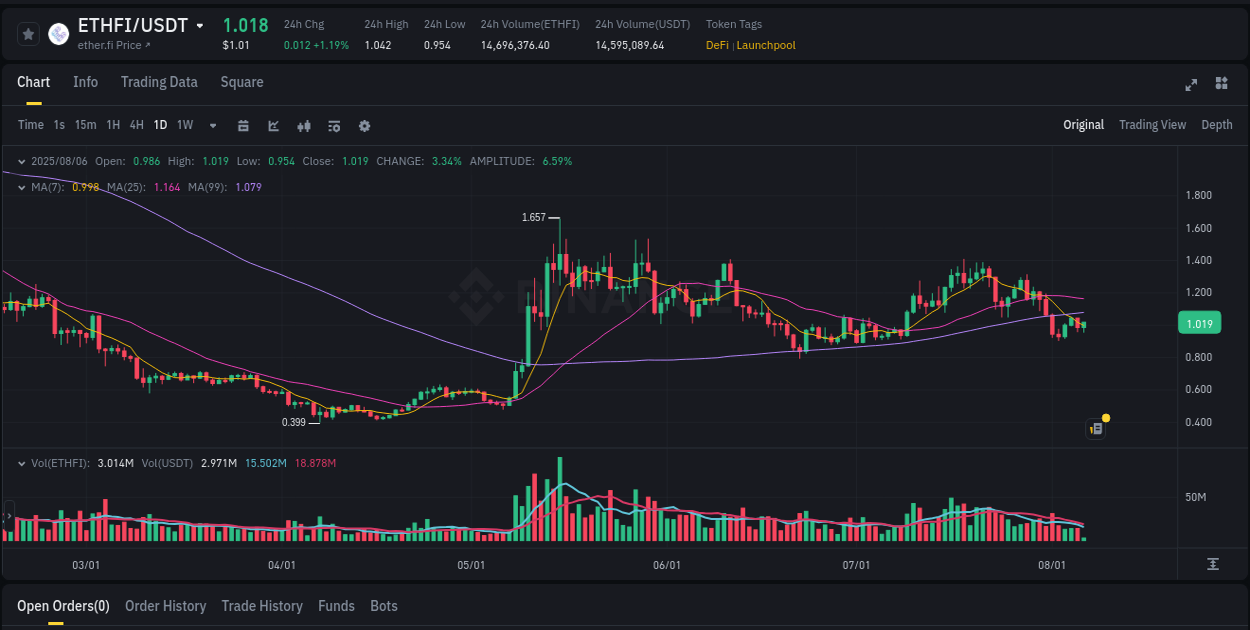Open the chart display options list icon

(x=333, y=126)
